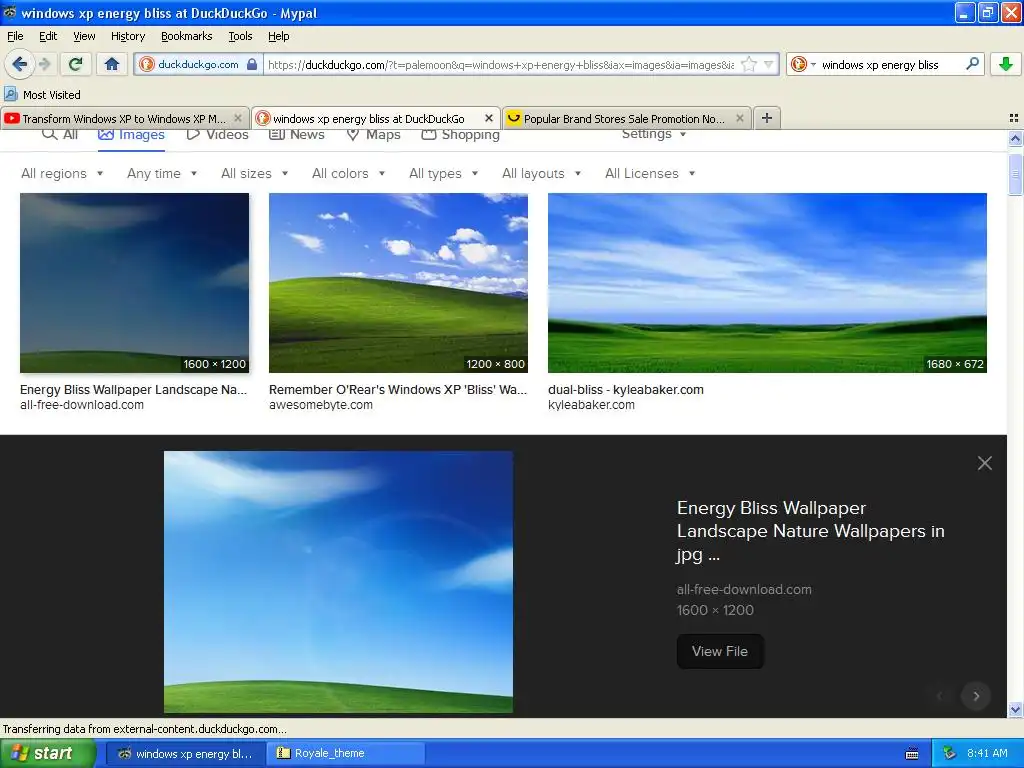Click the Most Visited bookmarks icon
1024x768 pixels.
point(10,94)
